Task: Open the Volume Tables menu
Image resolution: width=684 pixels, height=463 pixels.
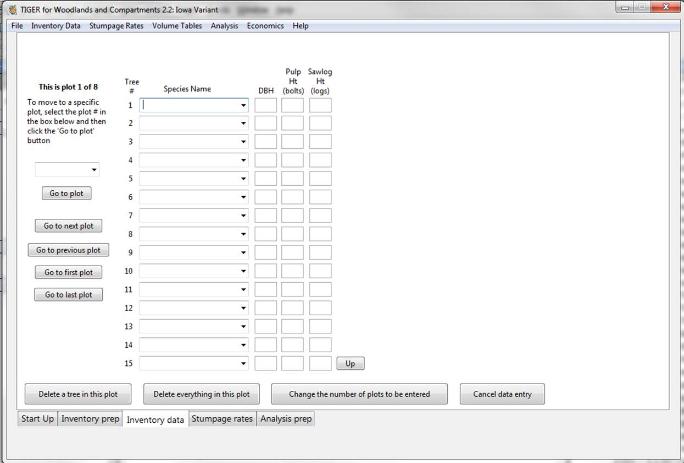Action: pyautogui.click(x=178, y=25)
